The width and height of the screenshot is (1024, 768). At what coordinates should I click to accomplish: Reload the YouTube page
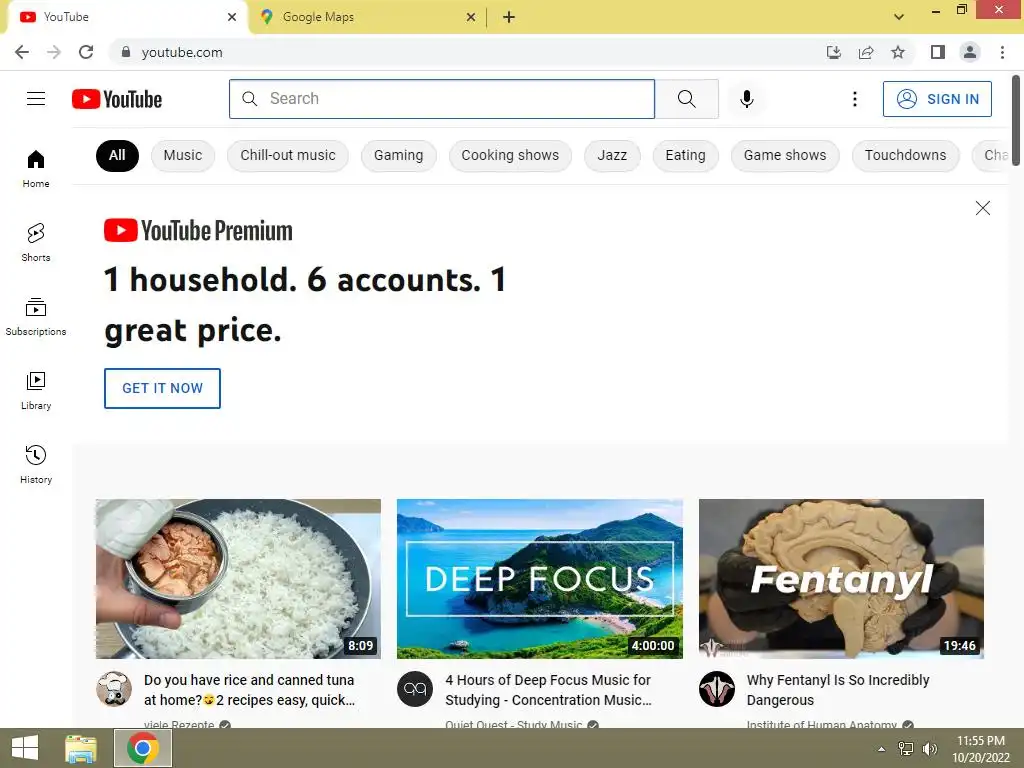[x=86, y=52]
